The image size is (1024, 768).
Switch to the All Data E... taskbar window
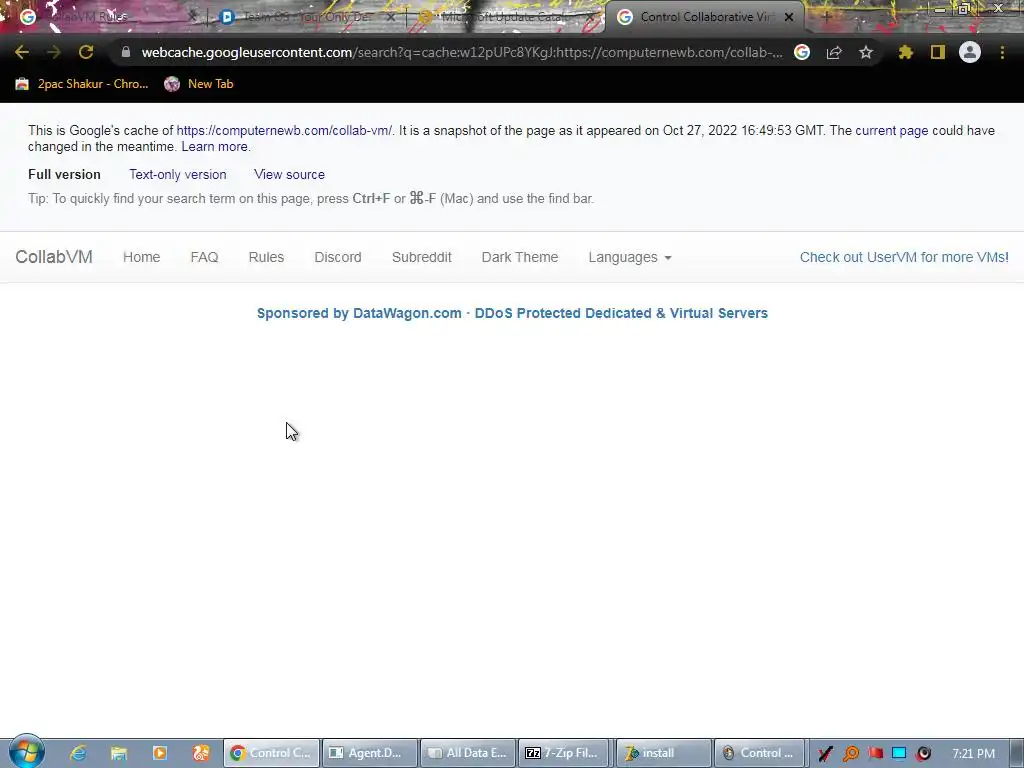pyautogui.click(x=468, y=753)
